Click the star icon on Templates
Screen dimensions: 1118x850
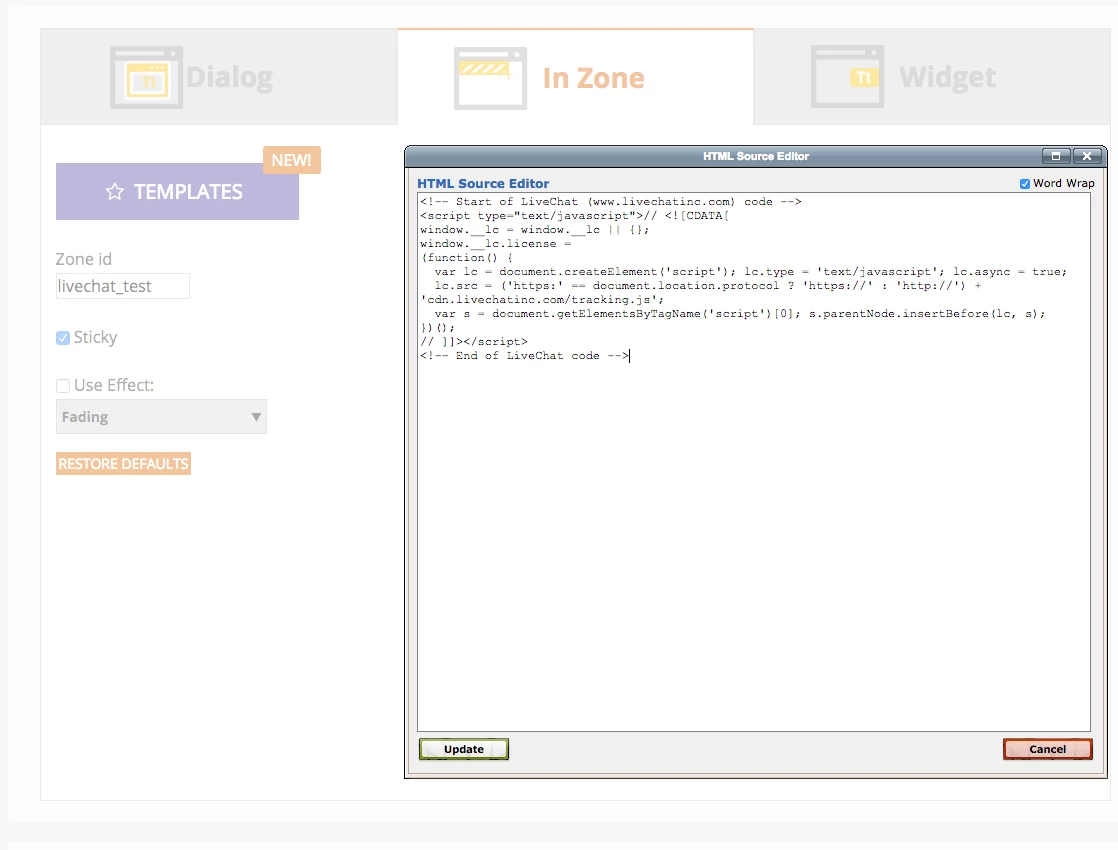click(x=115, y=191)
